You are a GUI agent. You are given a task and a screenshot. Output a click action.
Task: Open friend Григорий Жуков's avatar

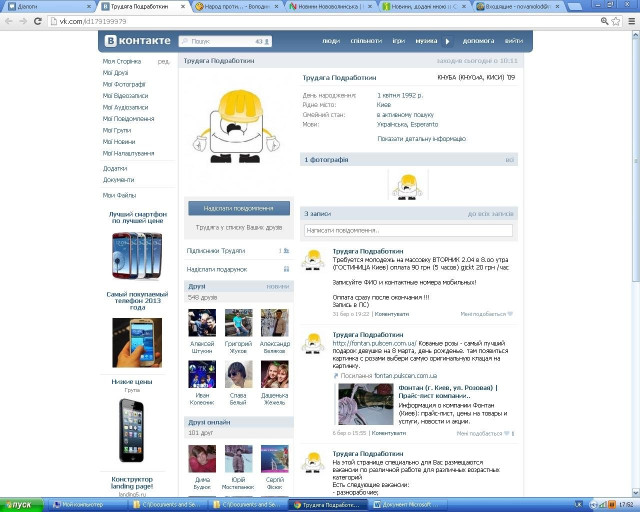pos(238,323)
